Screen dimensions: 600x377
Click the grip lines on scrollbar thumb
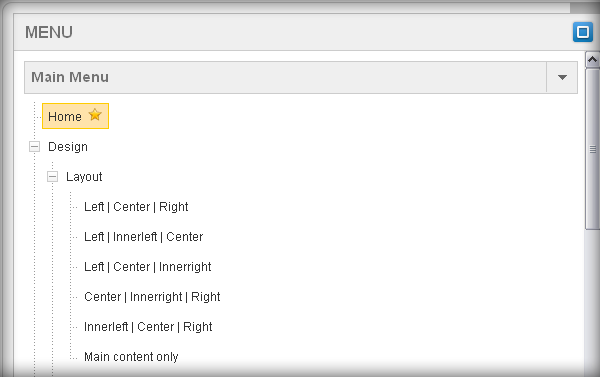click(593, 149)
